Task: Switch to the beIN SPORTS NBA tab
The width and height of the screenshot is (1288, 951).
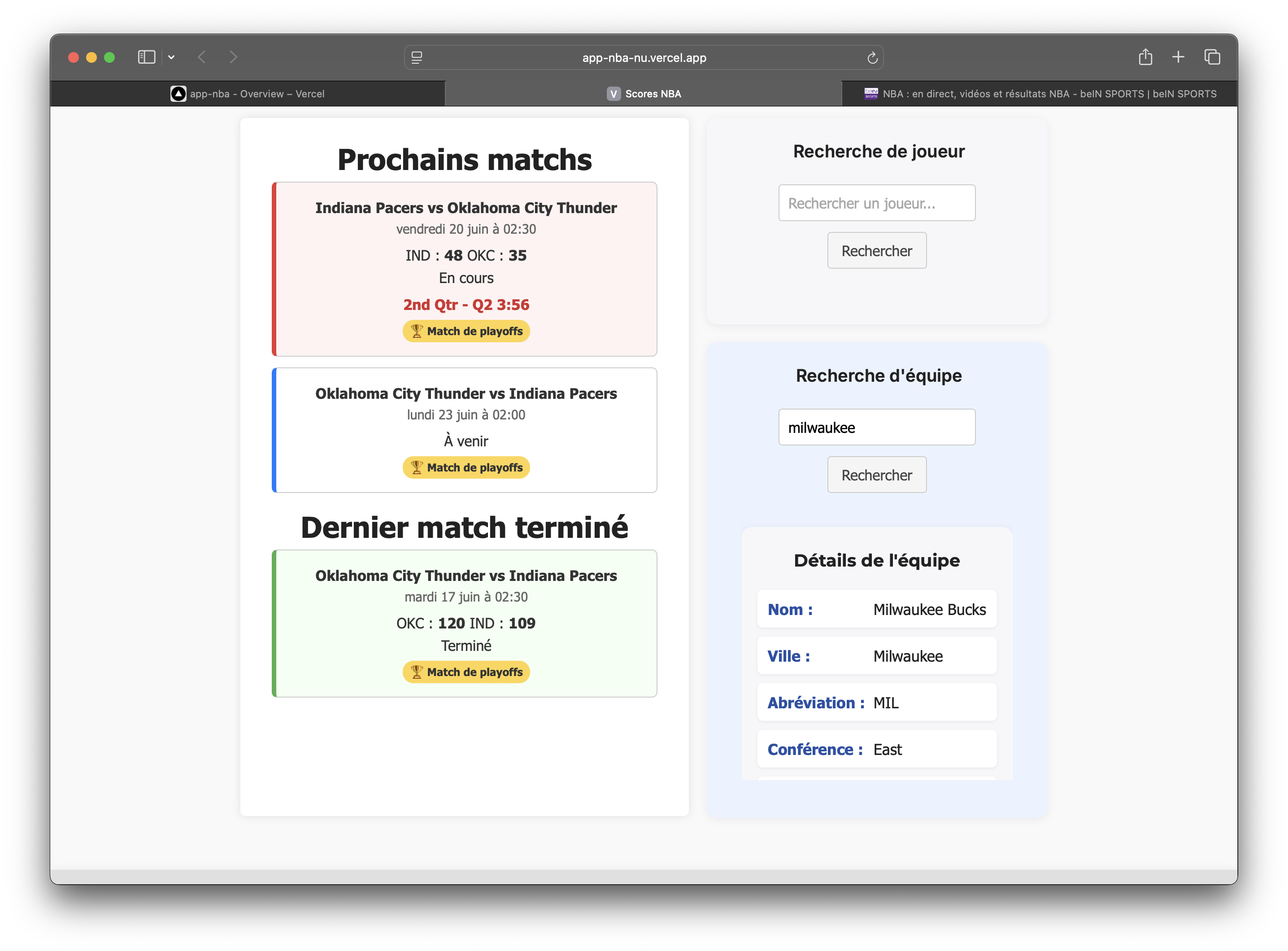Action: point(1040,94)
